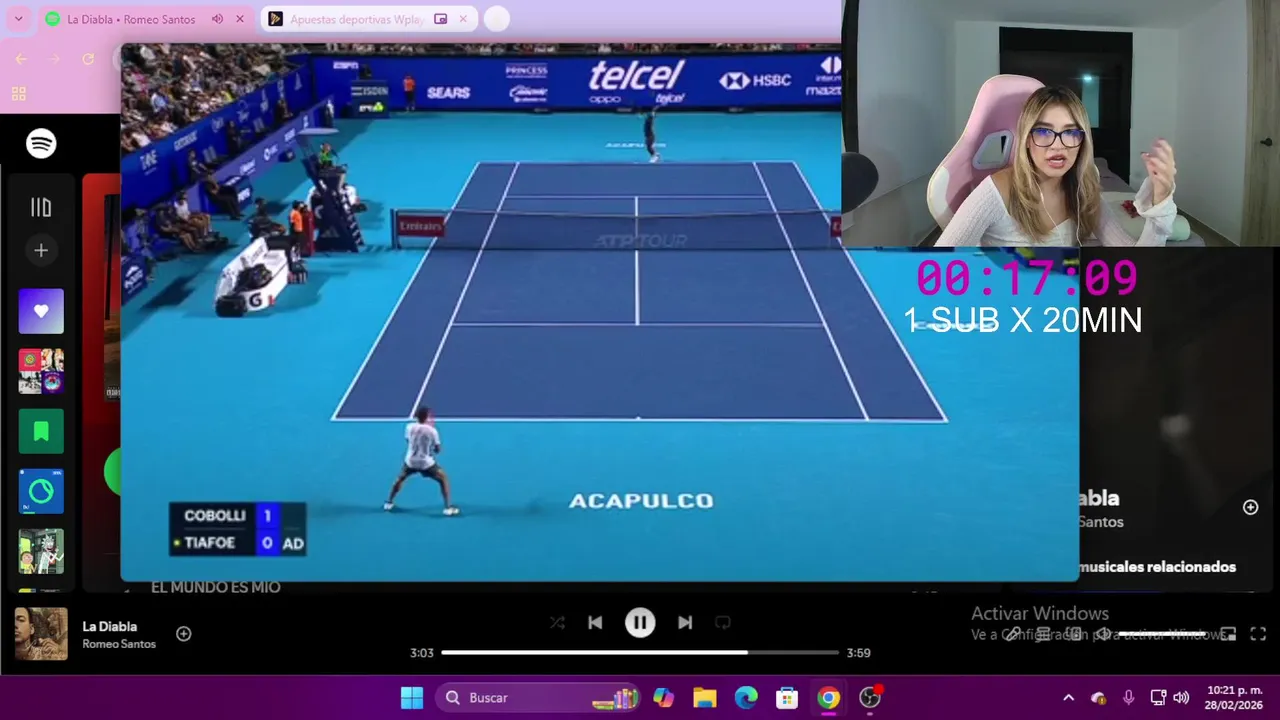This screenshot has width=1280, height=720.
Task: Open connect to a device icon
Action: tap(1073, 634)
